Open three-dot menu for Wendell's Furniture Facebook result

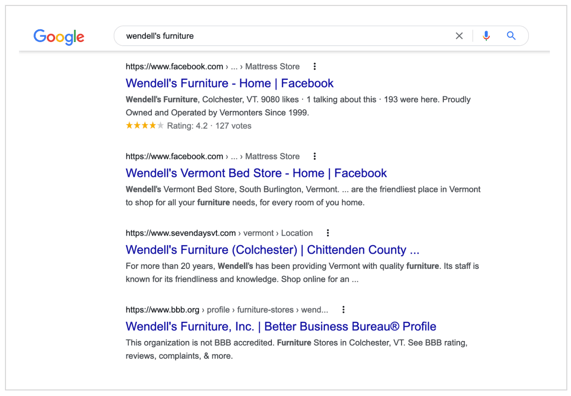(x=315, y=66)
